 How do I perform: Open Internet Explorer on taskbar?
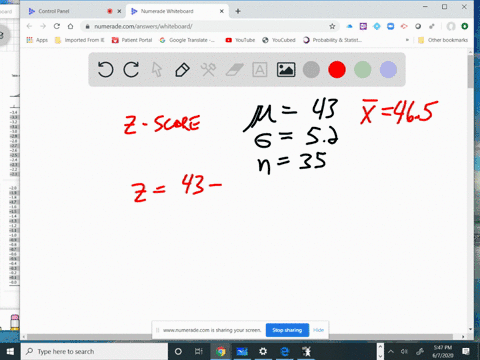(285, 351)
